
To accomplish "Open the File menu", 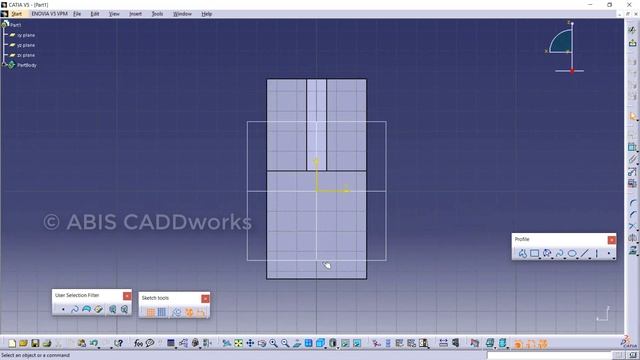I will [77, 14].
